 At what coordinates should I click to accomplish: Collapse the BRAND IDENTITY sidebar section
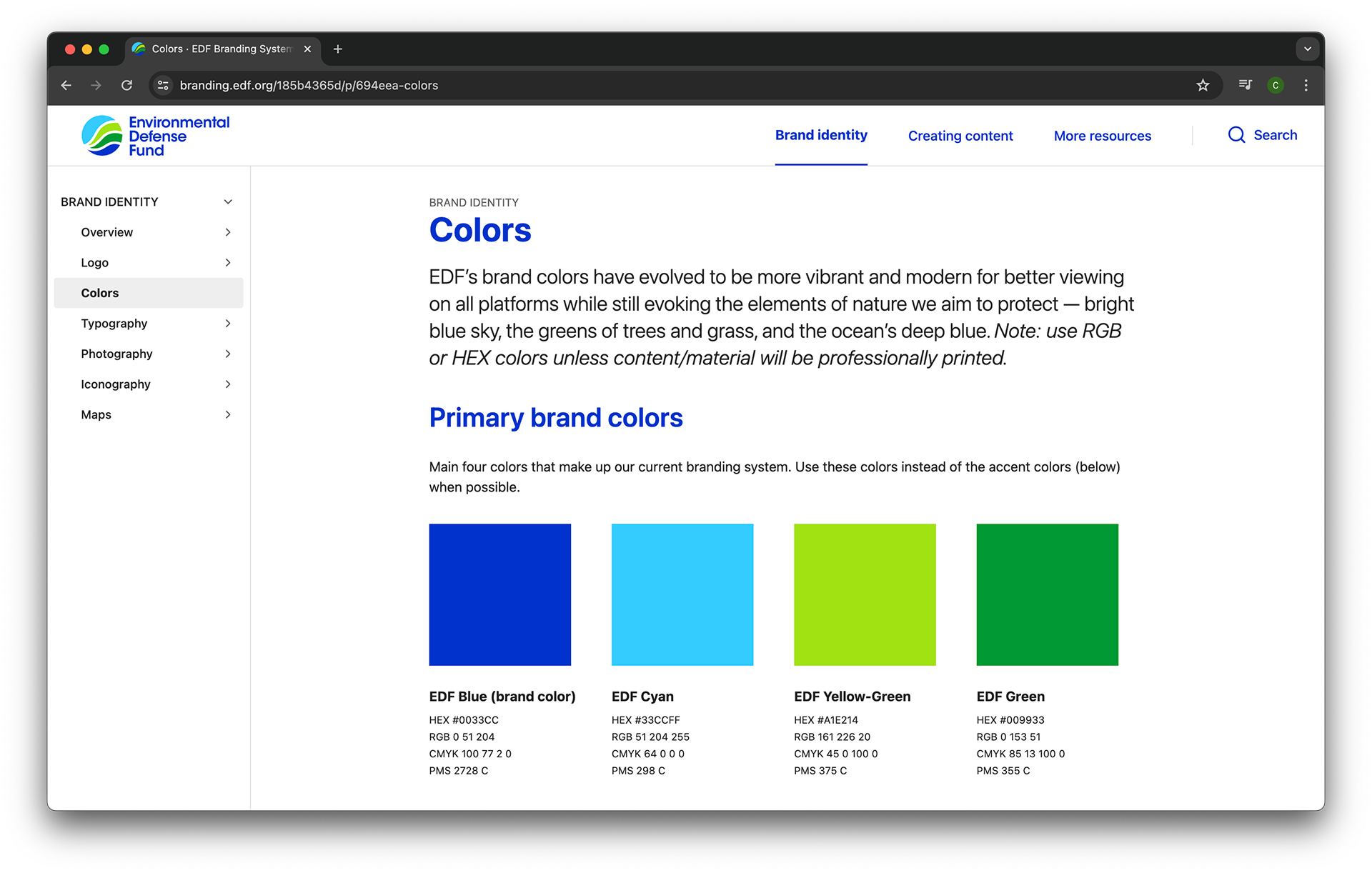point(228,202)
